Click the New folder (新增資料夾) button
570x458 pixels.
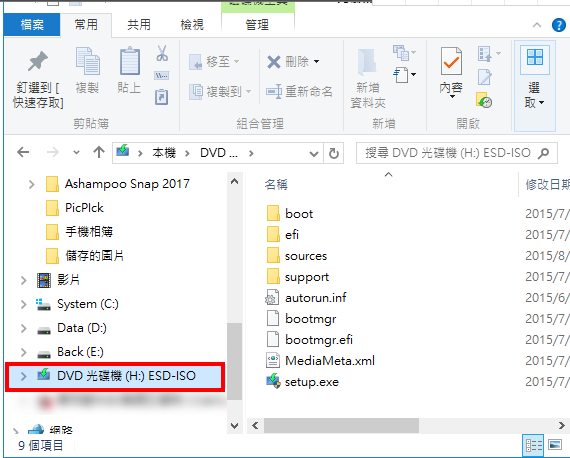click(x=368, y=79)
